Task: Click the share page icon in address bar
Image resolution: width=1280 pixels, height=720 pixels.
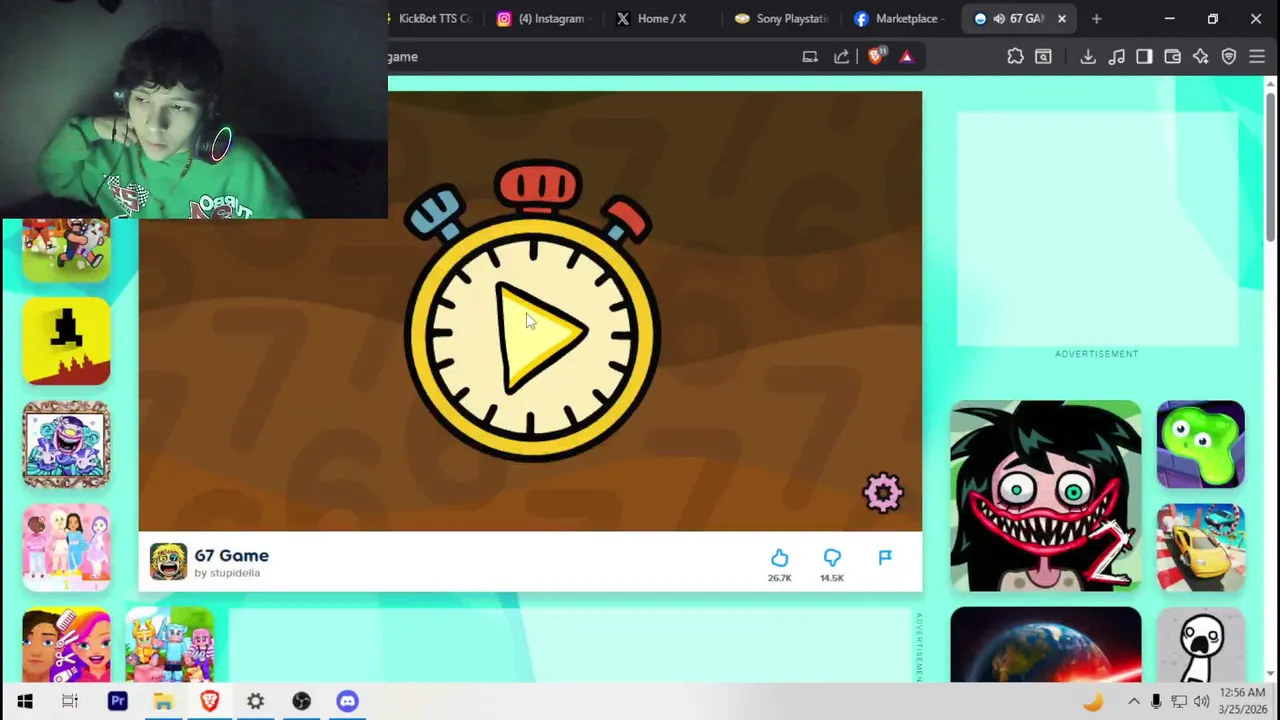Action: click(x=842, y=57)
